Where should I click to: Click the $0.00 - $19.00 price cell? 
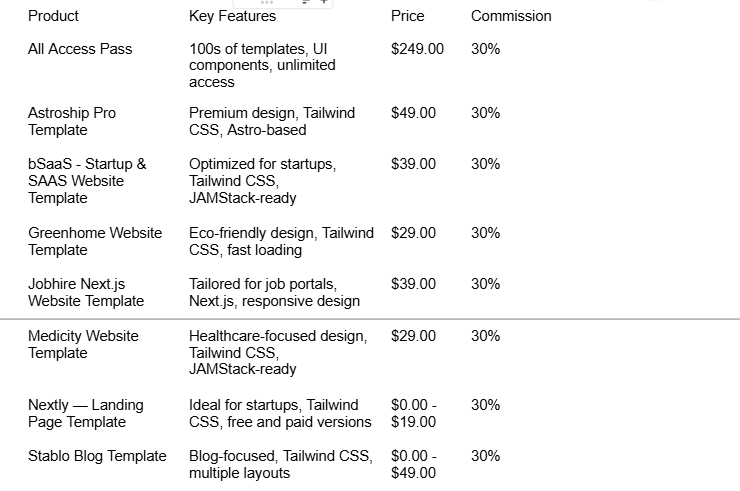click(x=414, y=413)
